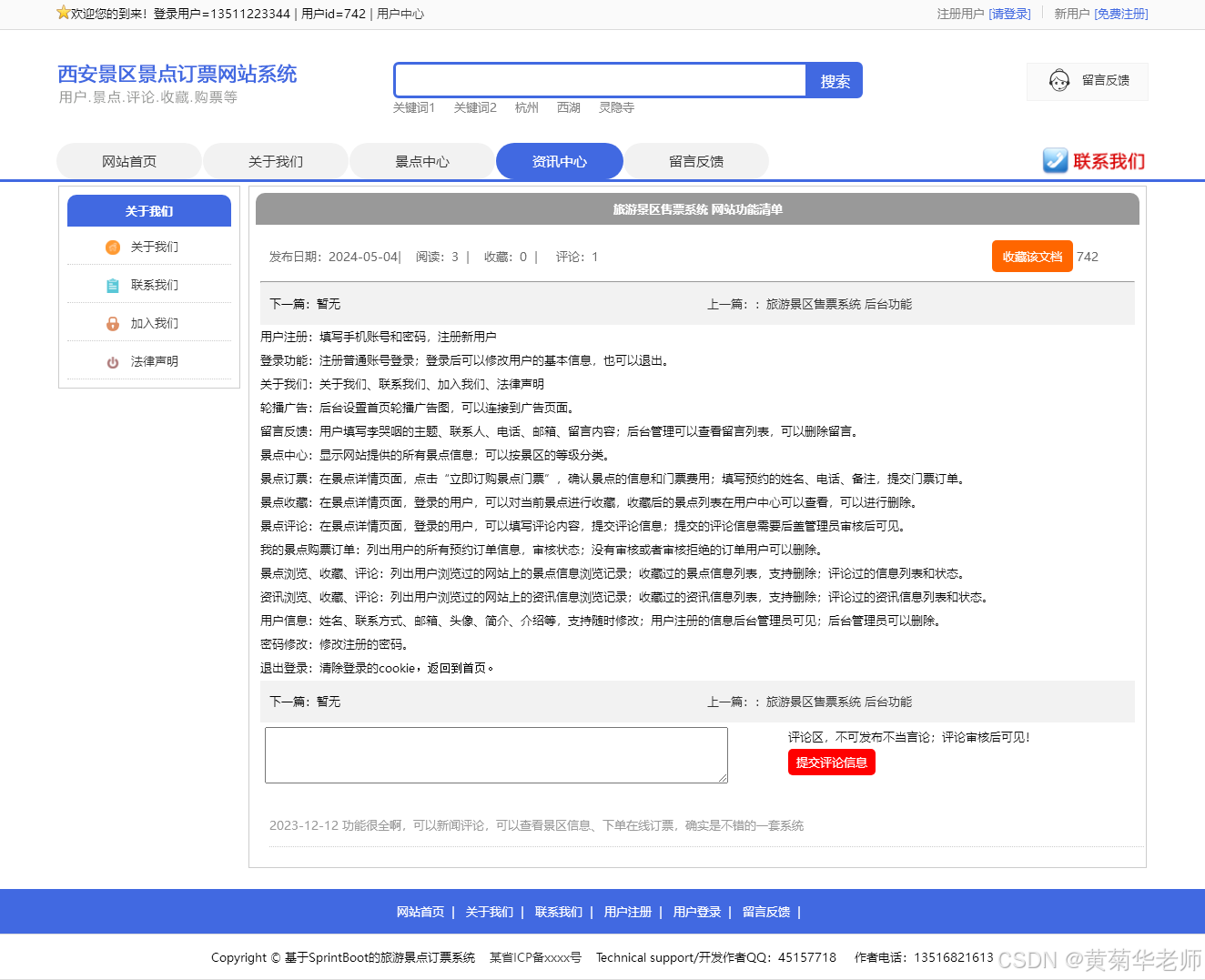The image size is (1205, 980).
Task: Select the document icon beside 联系我们 in sidebar
Action: [x=112, y=285]
